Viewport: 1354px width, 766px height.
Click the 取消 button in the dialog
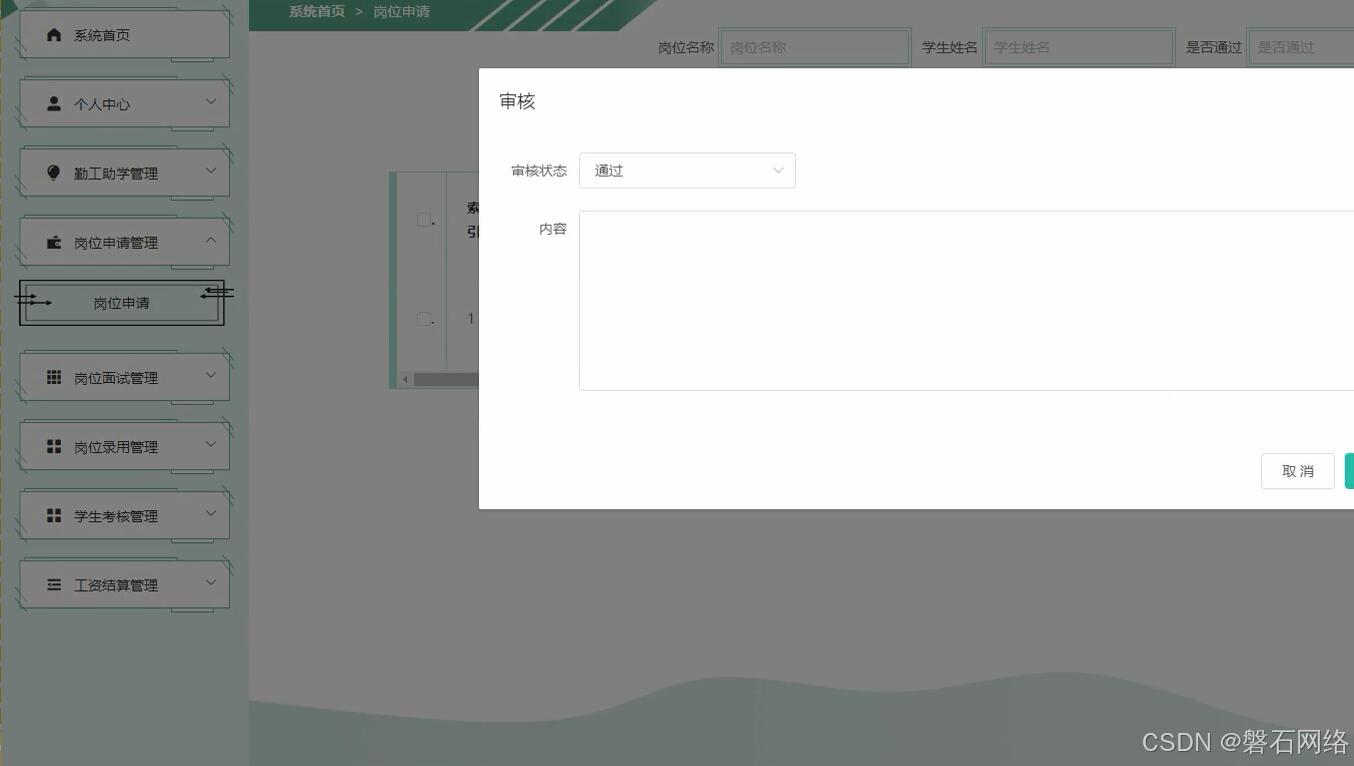point(1297,470)
